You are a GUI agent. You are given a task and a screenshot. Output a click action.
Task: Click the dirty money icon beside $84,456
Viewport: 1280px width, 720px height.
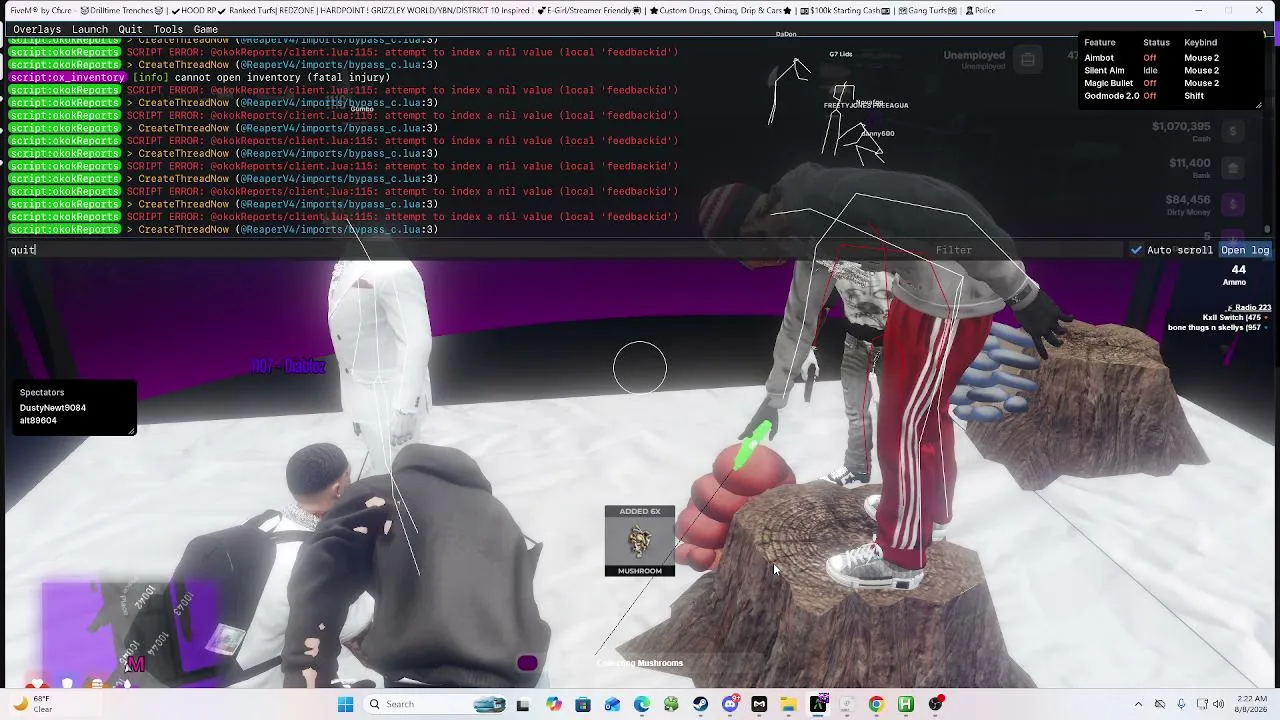pyautogui.click(x=1233, y=204)
